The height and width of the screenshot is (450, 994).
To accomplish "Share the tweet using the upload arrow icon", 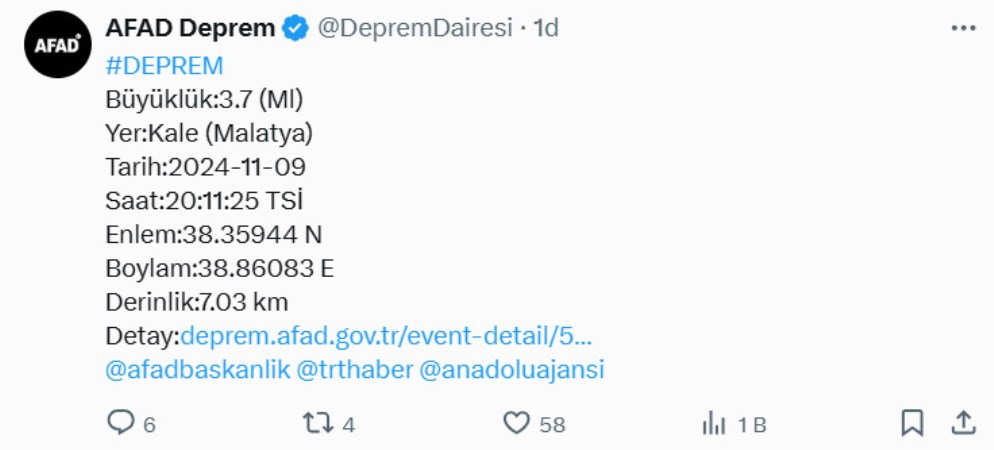I will click(x=962, y=424).
